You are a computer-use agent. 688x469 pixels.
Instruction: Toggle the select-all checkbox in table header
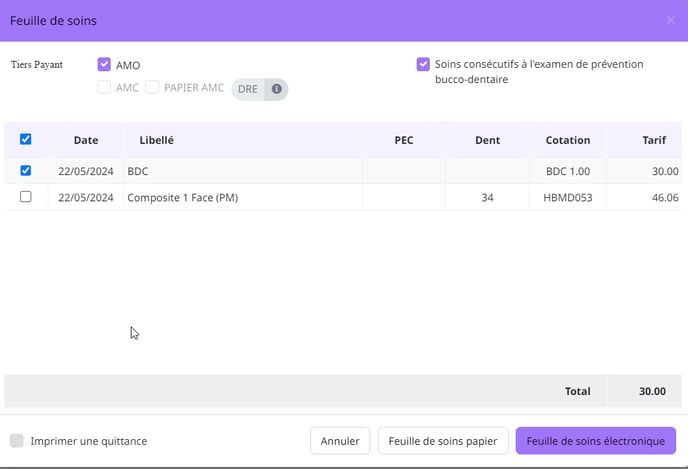click(x=26, y=140)
